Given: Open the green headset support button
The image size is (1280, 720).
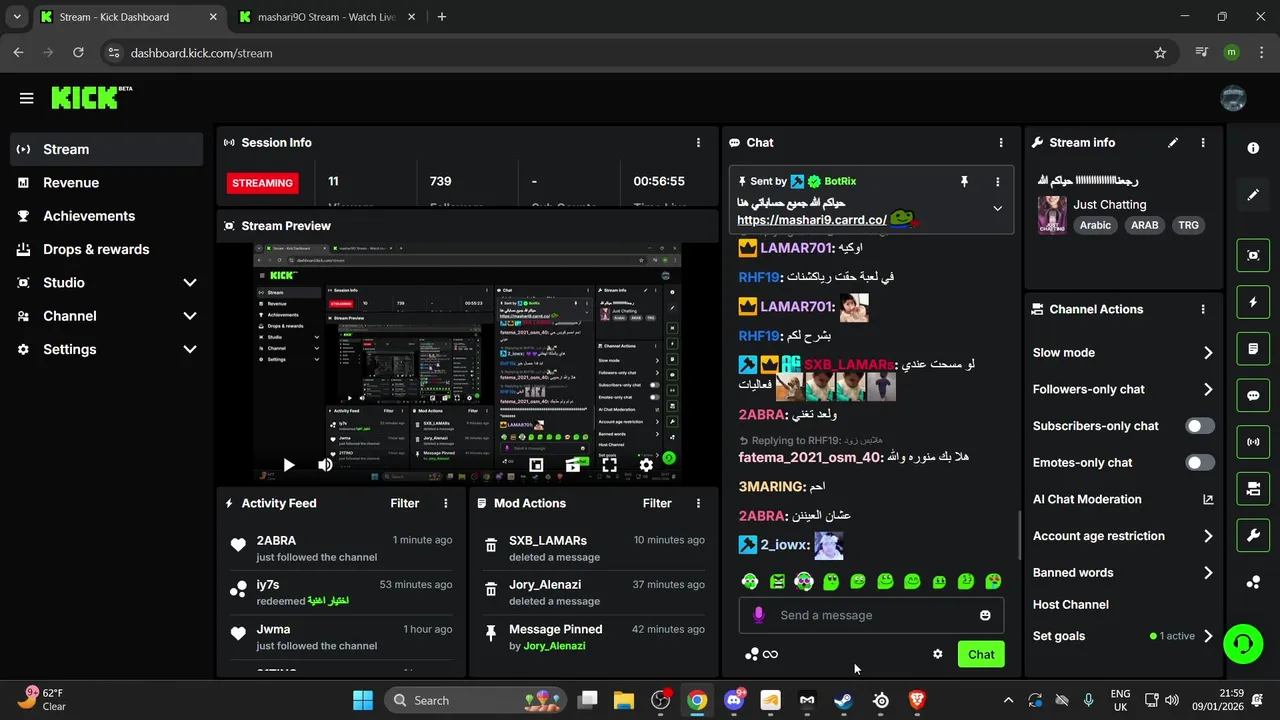Looking at the screenshot, I should pyautogui.click(x=1243, y=642).
